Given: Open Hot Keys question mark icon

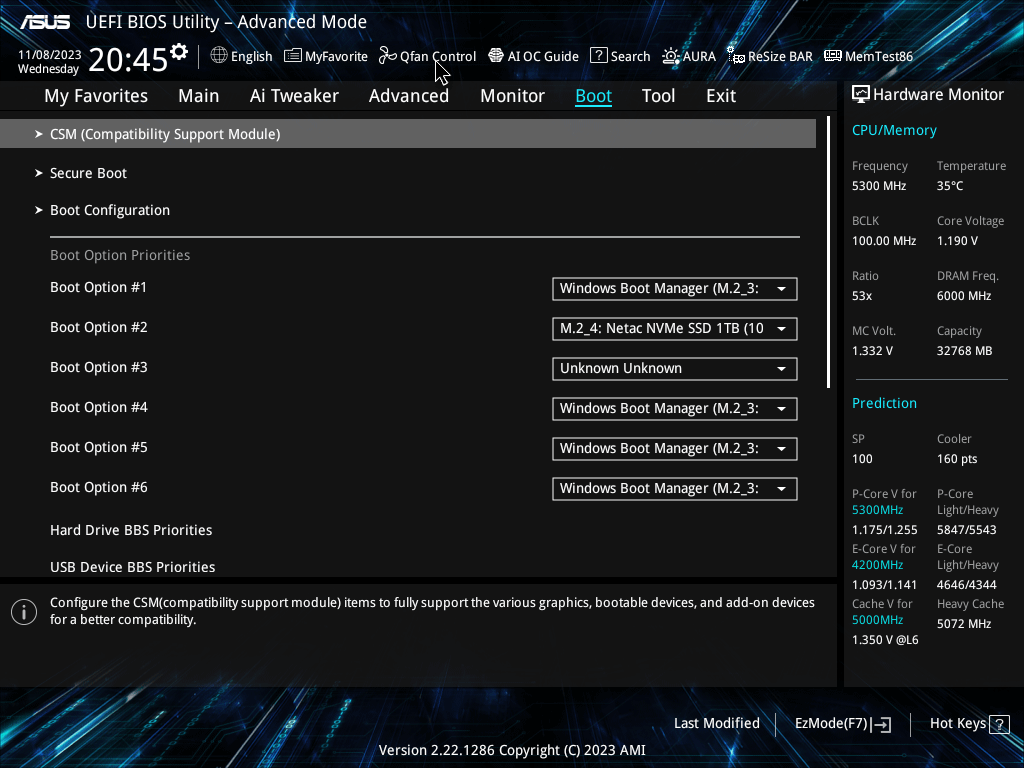Looking at the screenshot, I should tap(999, 724).
